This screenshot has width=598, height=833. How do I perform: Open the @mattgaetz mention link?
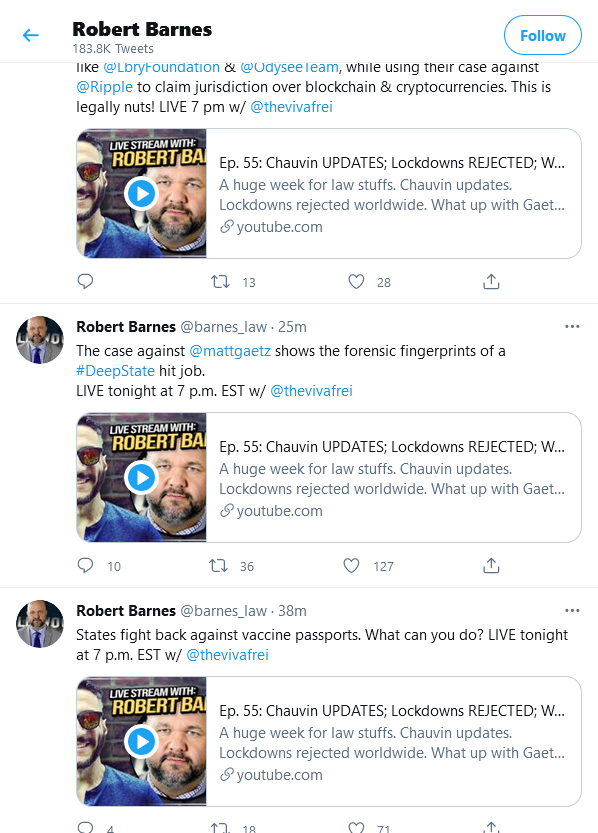[230, 351]
